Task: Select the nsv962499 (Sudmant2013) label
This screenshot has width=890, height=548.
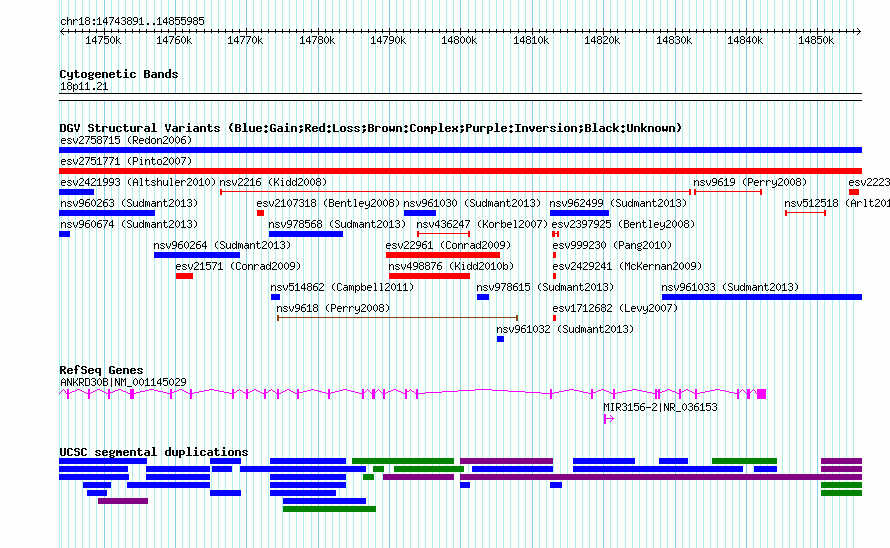Action: coord(618,203)
